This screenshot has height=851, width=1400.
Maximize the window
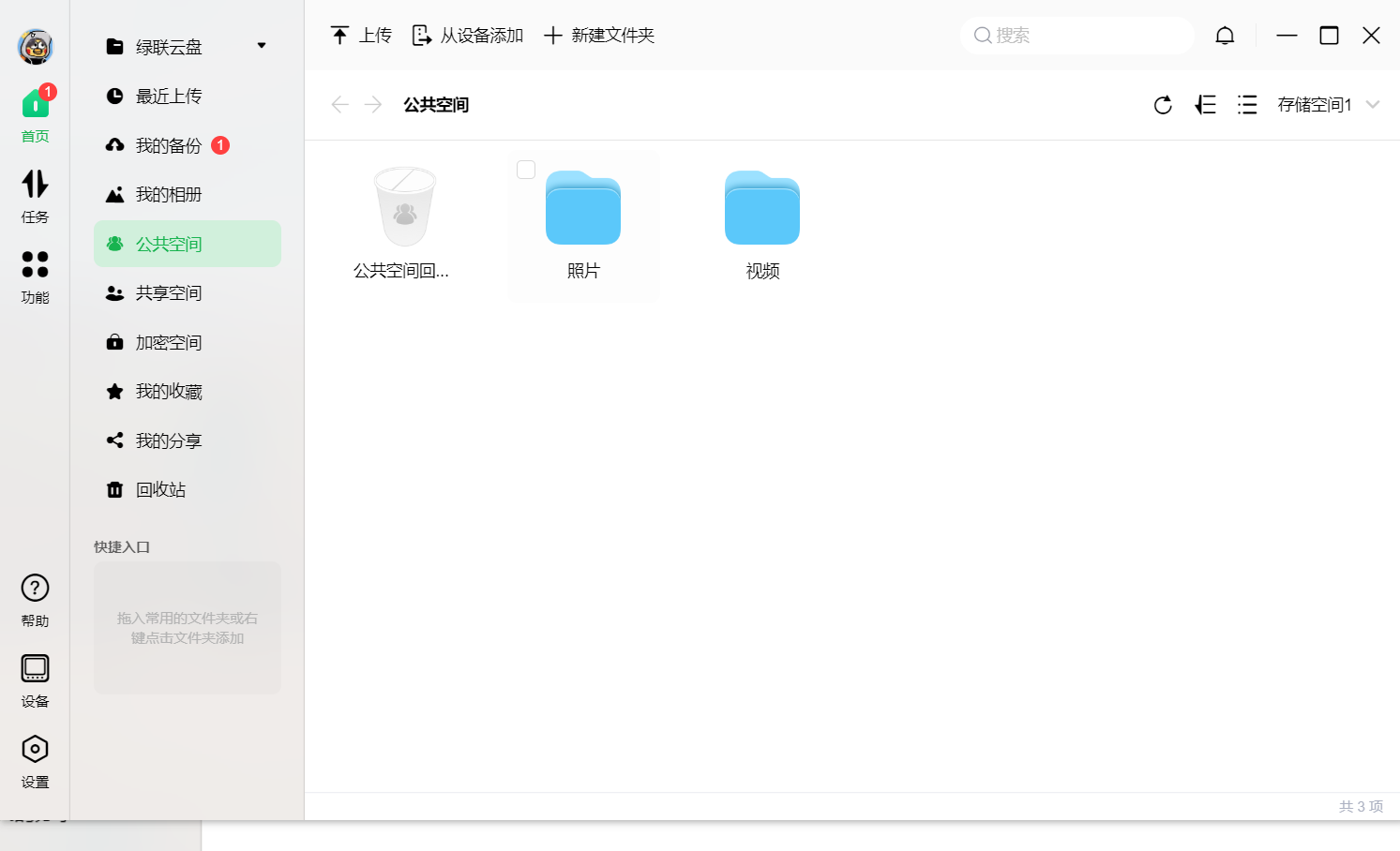pos(1329,36)
